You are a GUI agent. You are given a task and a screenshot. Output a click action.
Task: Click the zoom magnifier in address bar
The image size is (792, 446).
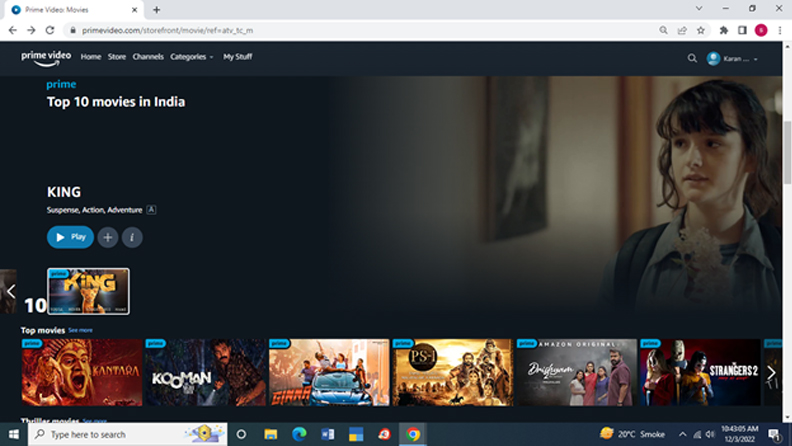tap(663, 30)
